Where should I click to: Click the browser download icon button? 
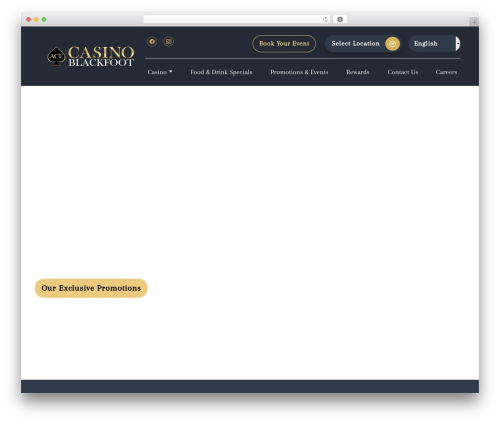coord(340,19)
